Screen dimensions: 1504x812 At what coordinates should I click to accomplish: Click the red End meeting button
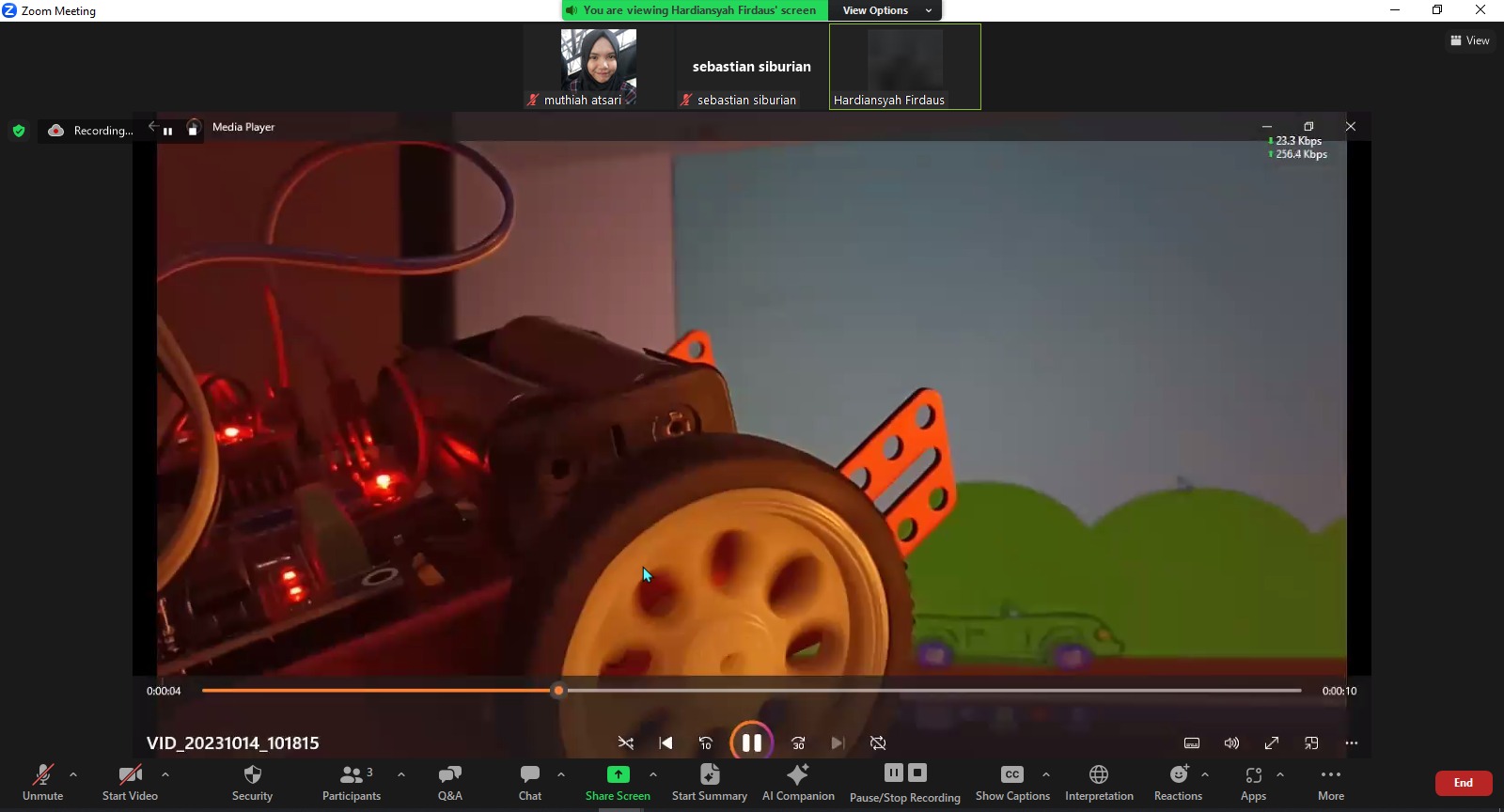point(1464,783)
